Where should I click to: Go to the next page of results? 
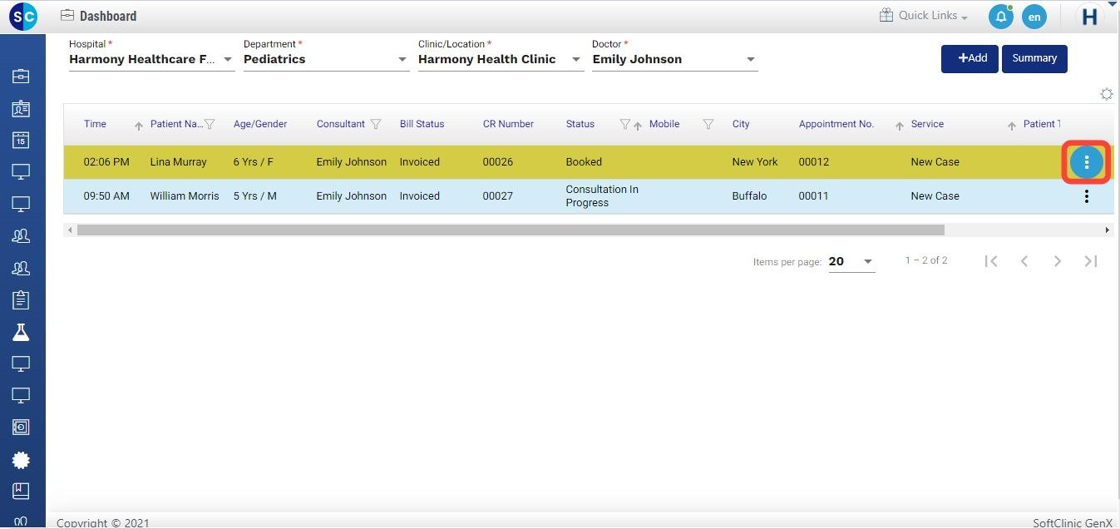tap(1057, 261)
